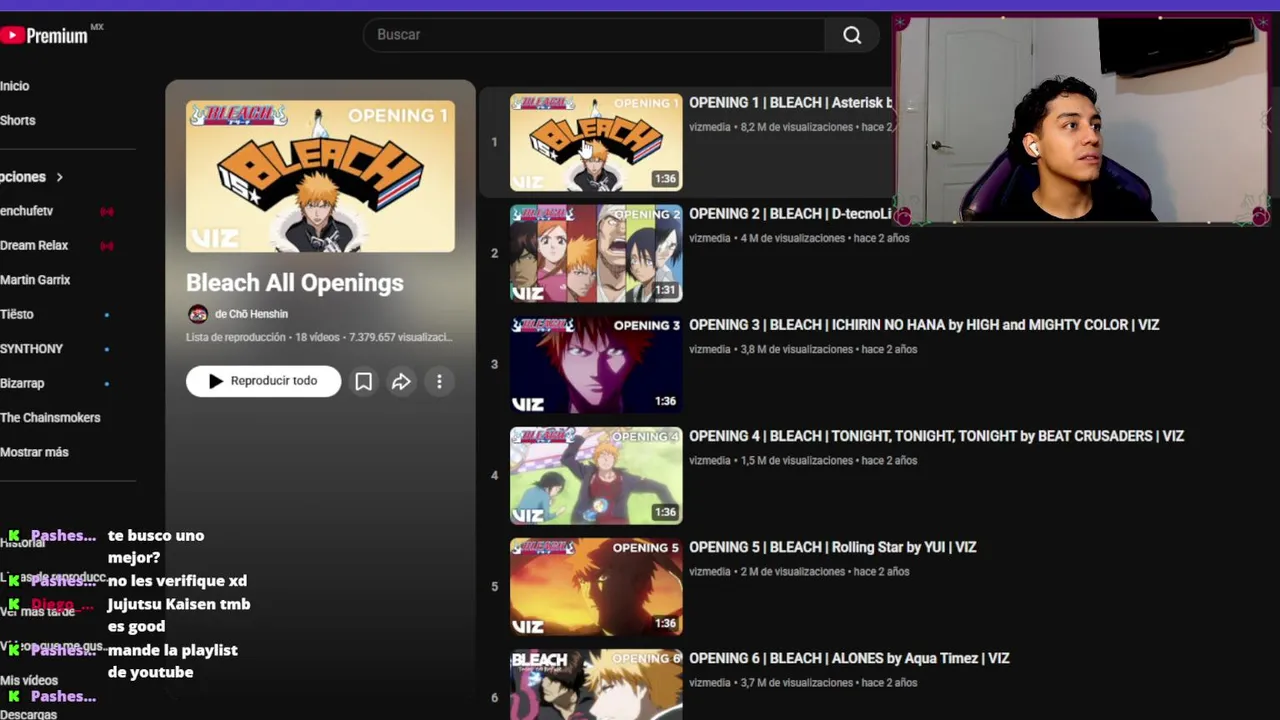Open OPENING 4 TONIGHT title

936,436
